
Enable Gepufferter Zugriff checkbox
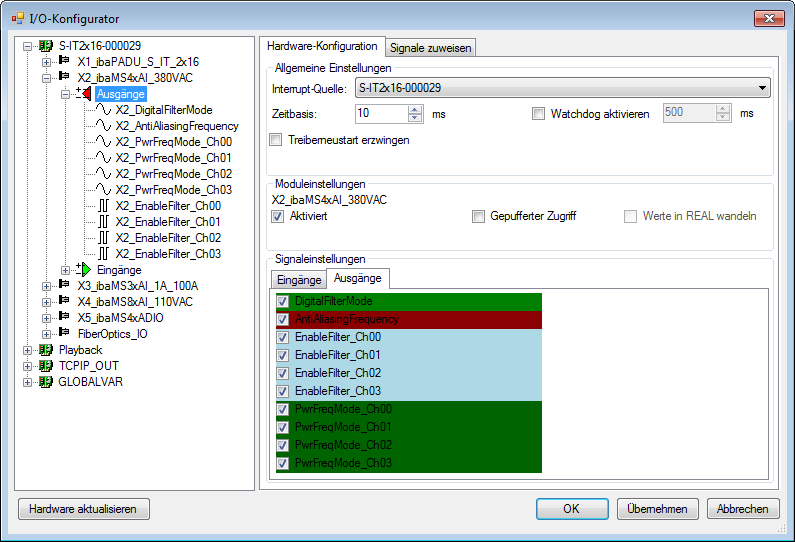pos(478,216)
